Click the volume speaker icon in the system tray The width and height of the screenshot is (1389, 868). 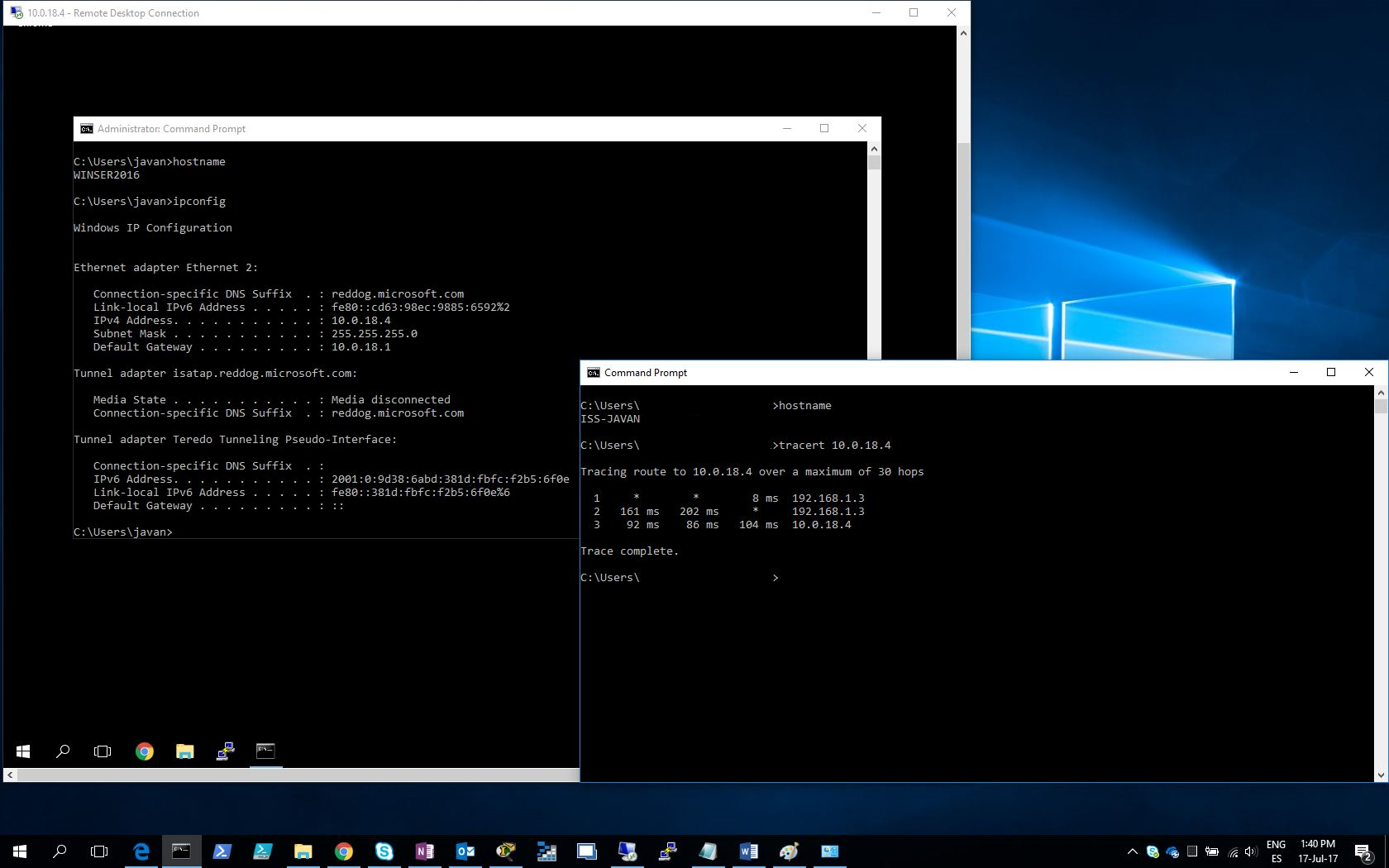(1250, 851)
